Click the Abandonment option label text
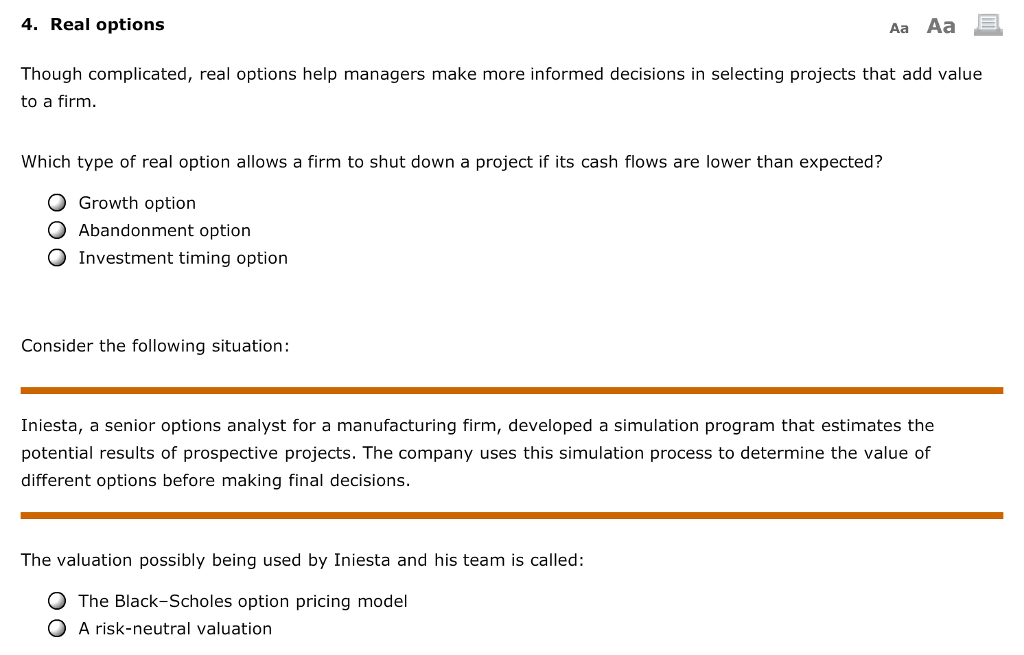The height and width of the screenshot is (655, 1024). 164,230
